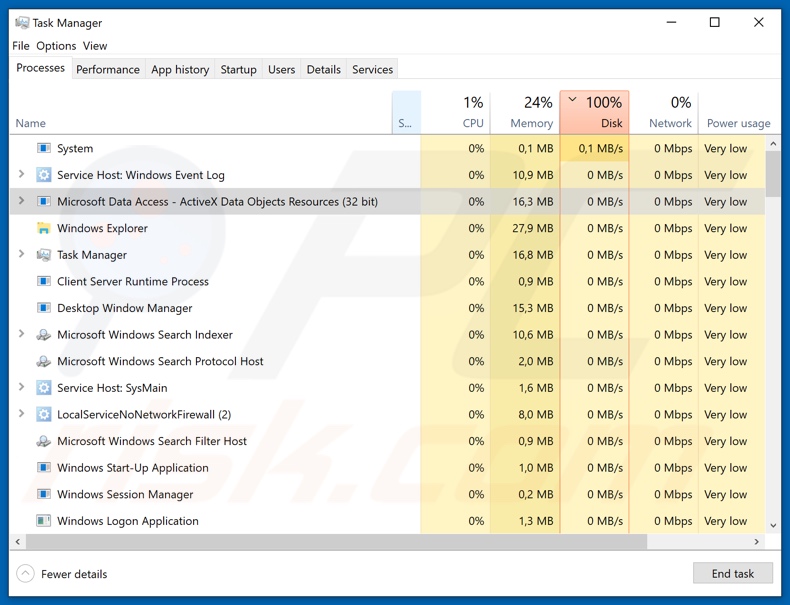This screenshot has width=790, height=605.
Task: Select the Processes tab
Action: [x=40, y=68]
